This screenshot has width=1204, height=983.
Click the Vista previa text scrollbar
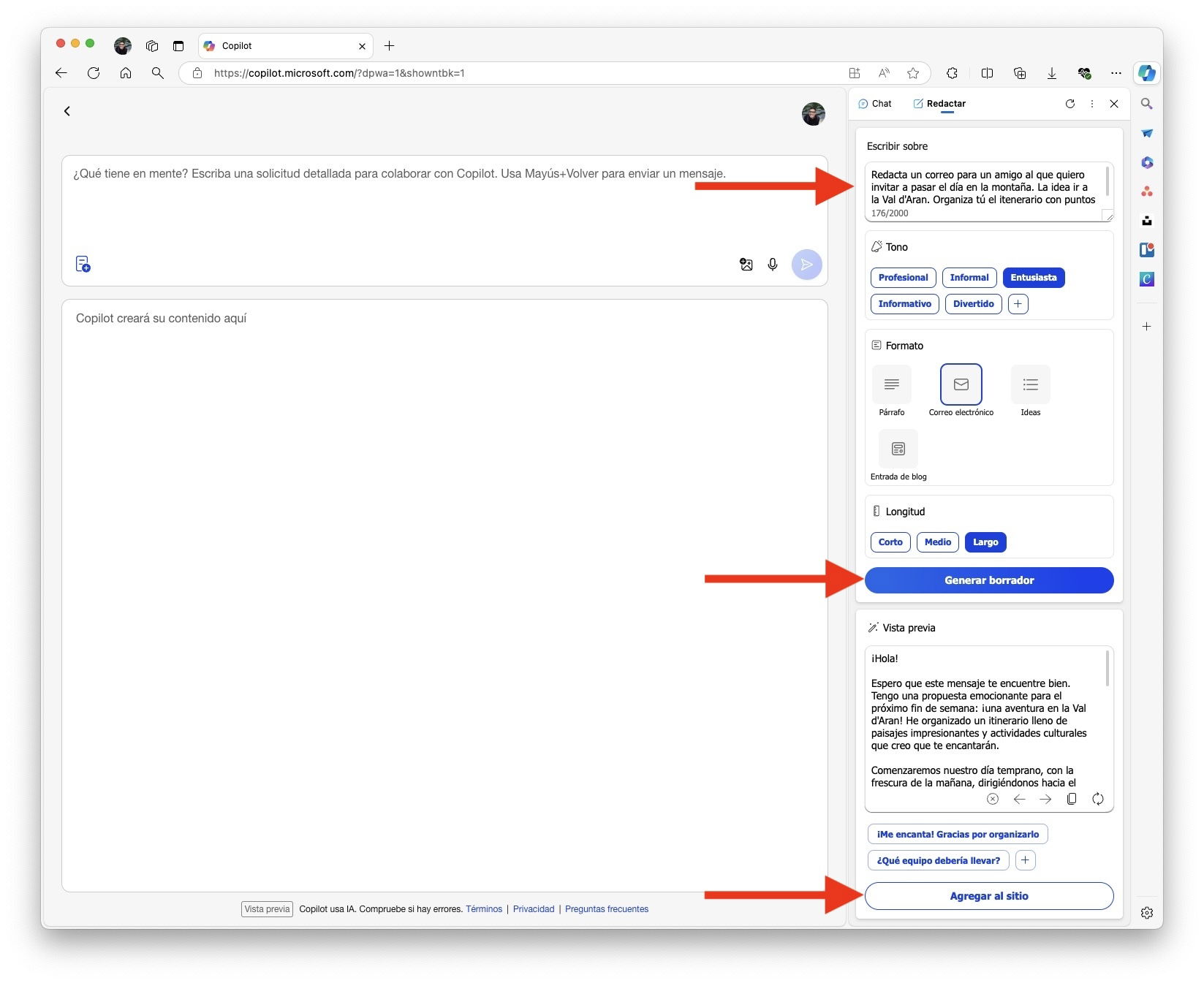tap(1108, 669)
